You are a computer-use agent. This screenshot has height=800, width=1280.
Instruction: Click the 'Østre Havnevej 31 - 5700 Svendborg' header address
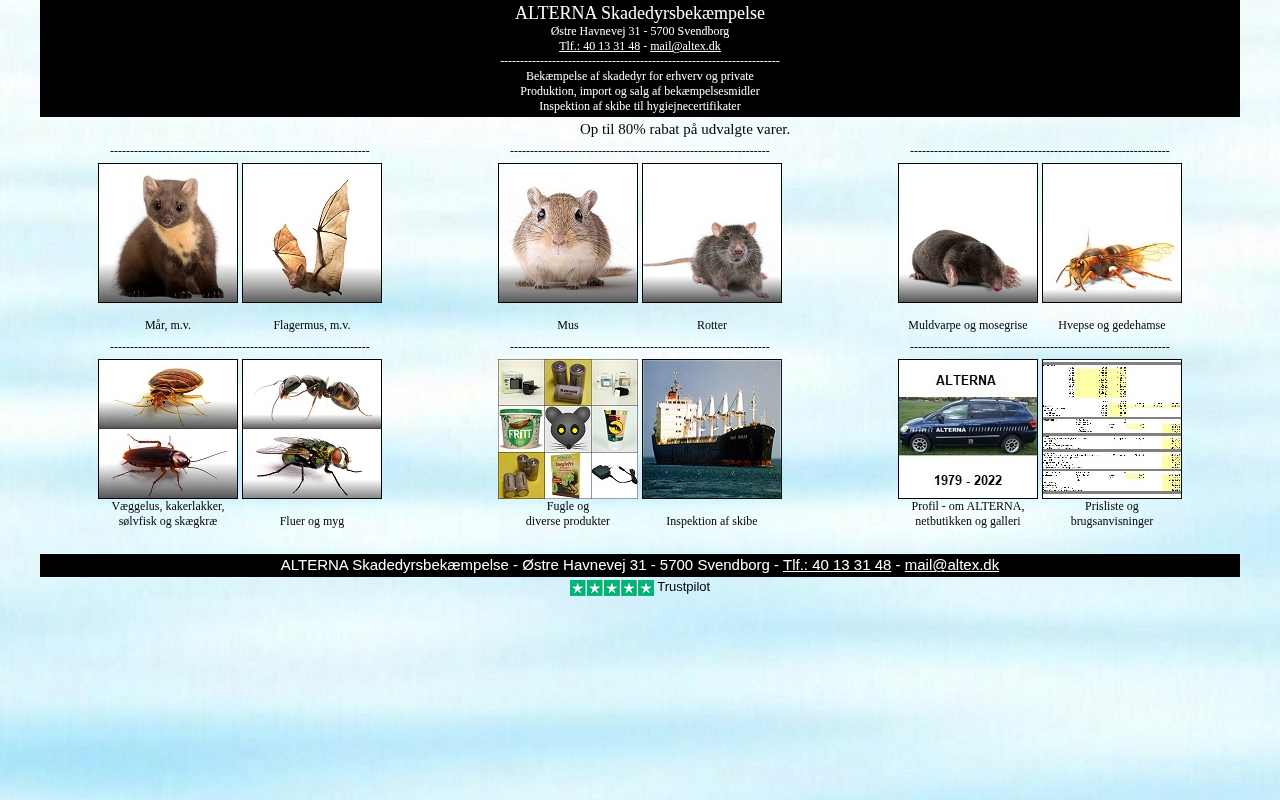[x=640, y=31]
